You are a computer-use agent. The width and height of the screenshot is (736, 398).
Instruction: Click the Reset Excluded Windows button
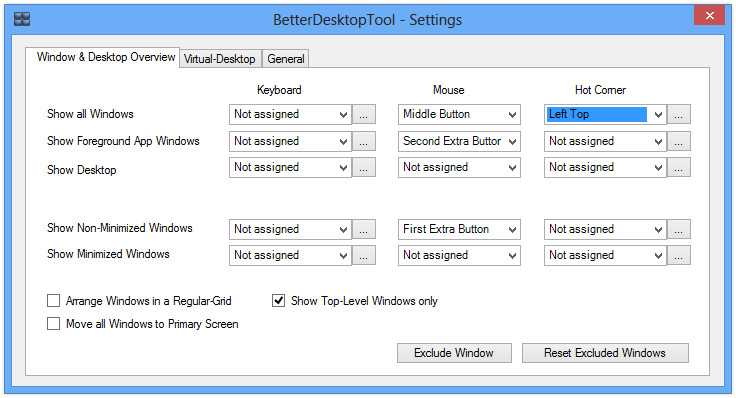point(605,353)
